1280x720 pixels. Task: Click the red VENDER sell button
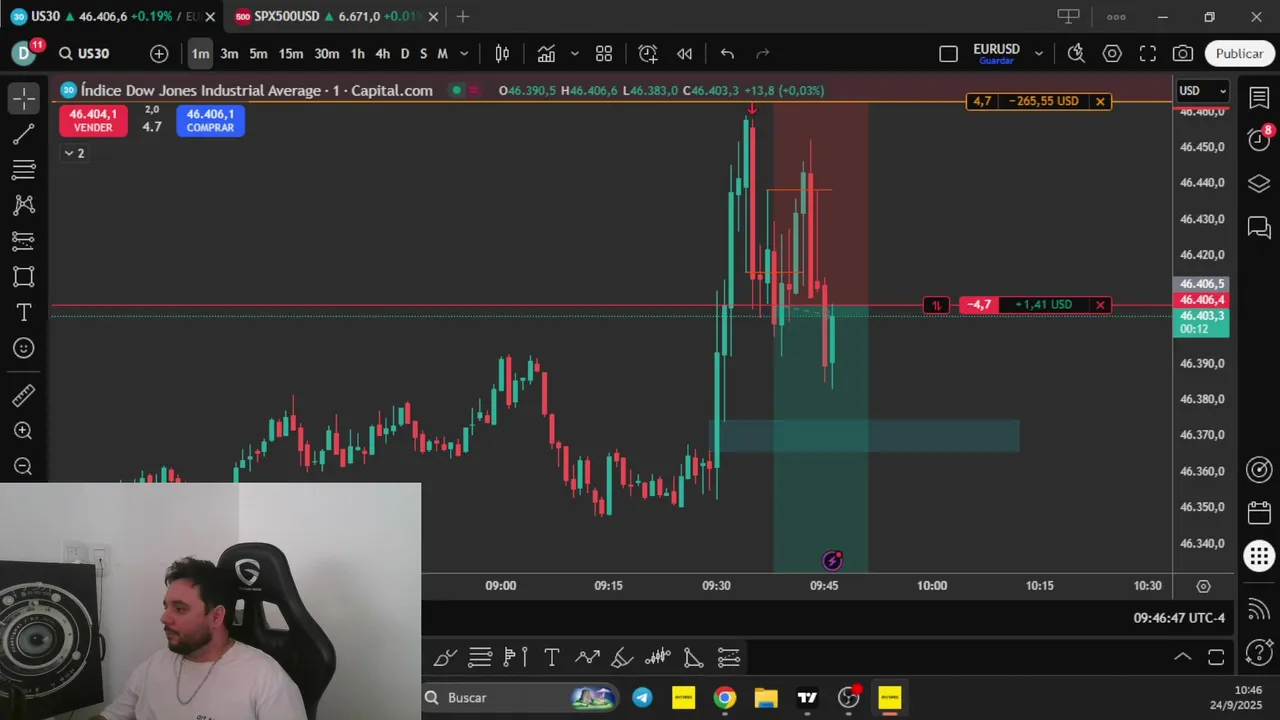pos(93,120)
